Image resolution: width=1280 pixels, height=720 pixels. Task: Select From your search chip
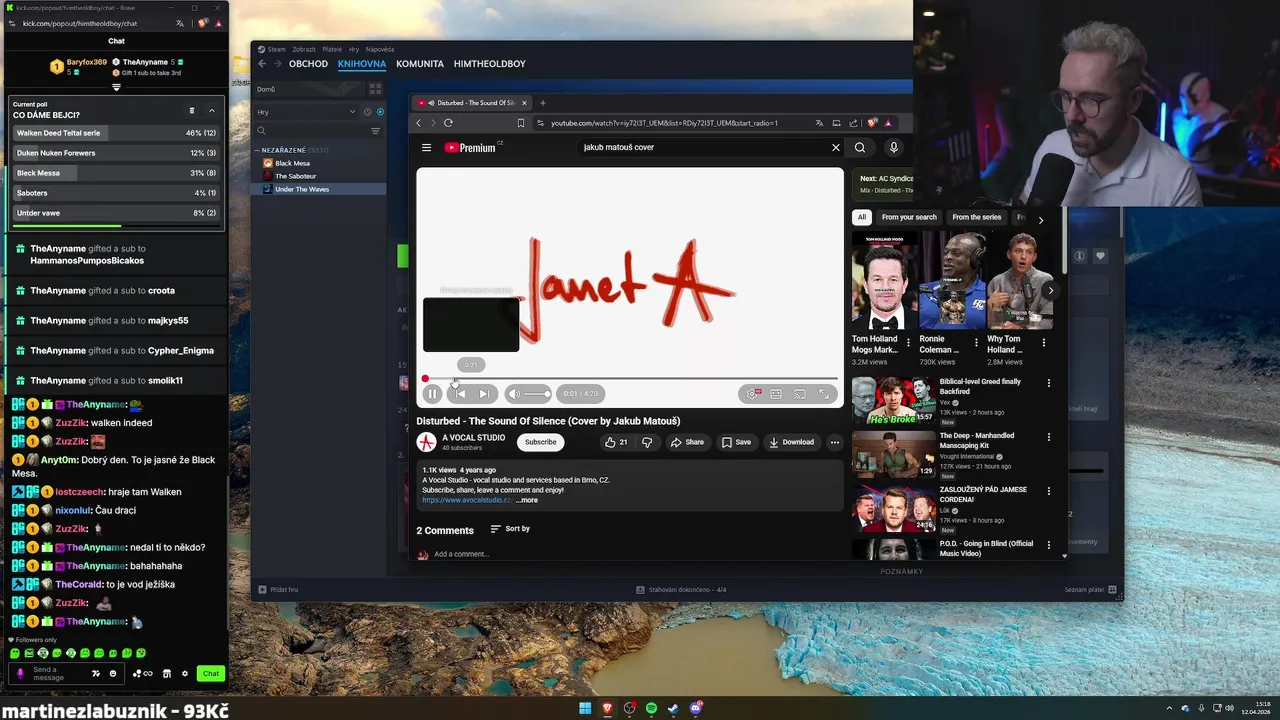point(909,217)
